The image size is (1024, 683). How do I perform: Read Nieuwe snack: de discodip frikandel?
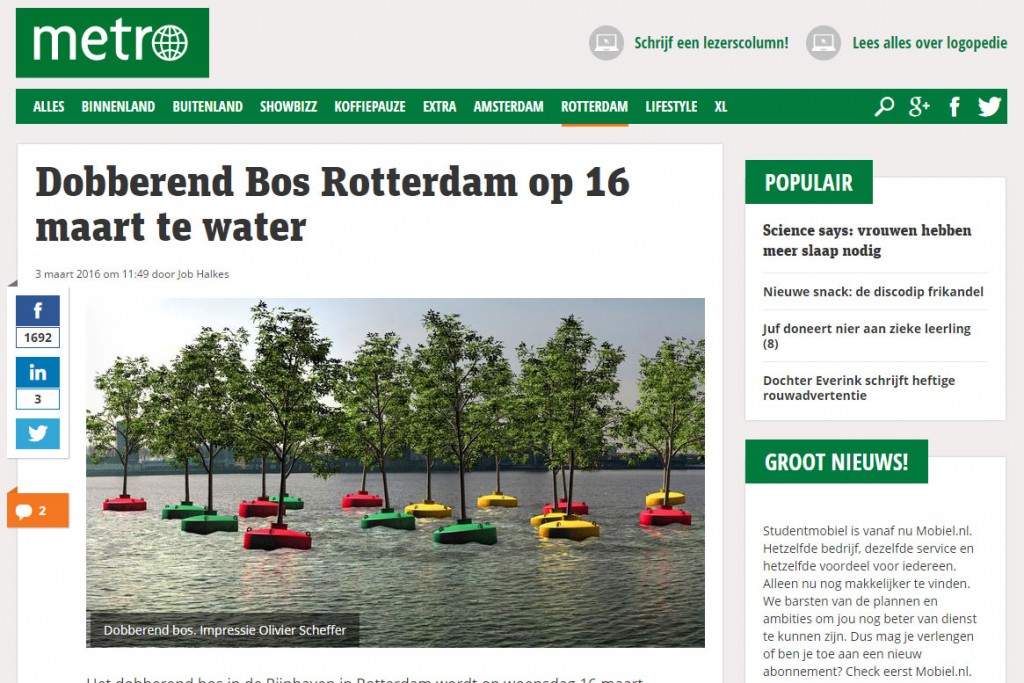point(873,292)
